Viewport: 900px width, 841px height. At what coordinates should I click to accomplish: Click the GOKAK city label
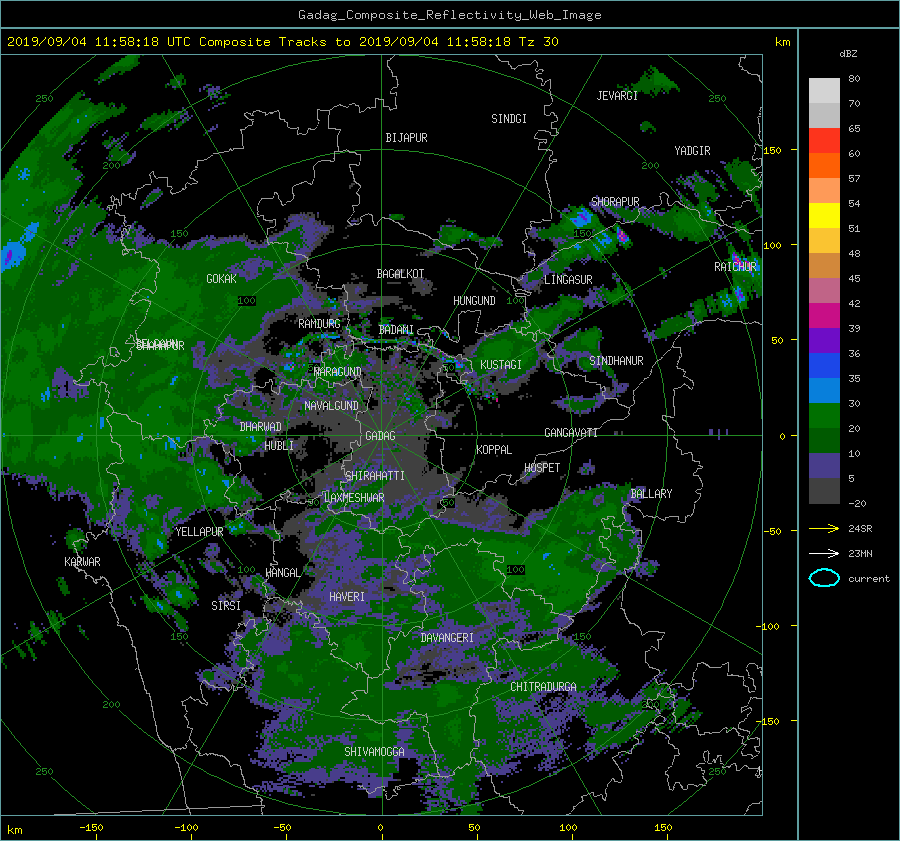coord(221,279)
